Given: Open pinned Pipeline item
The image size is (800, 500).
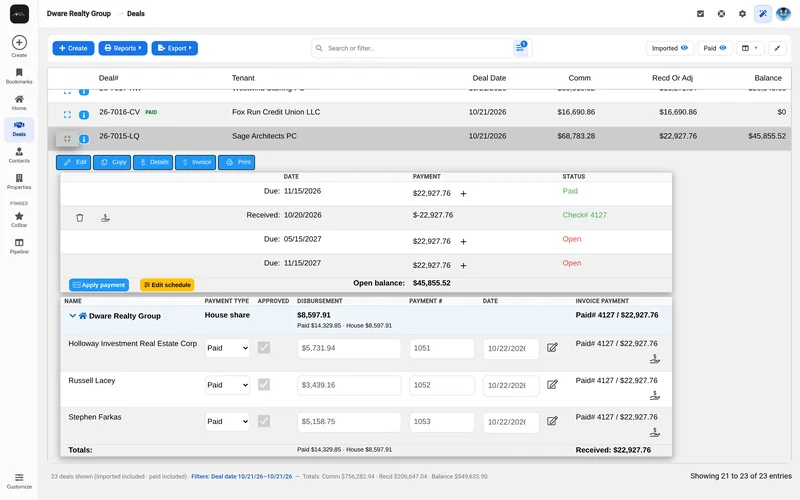Looking at the screenshot, I should 19,246.
